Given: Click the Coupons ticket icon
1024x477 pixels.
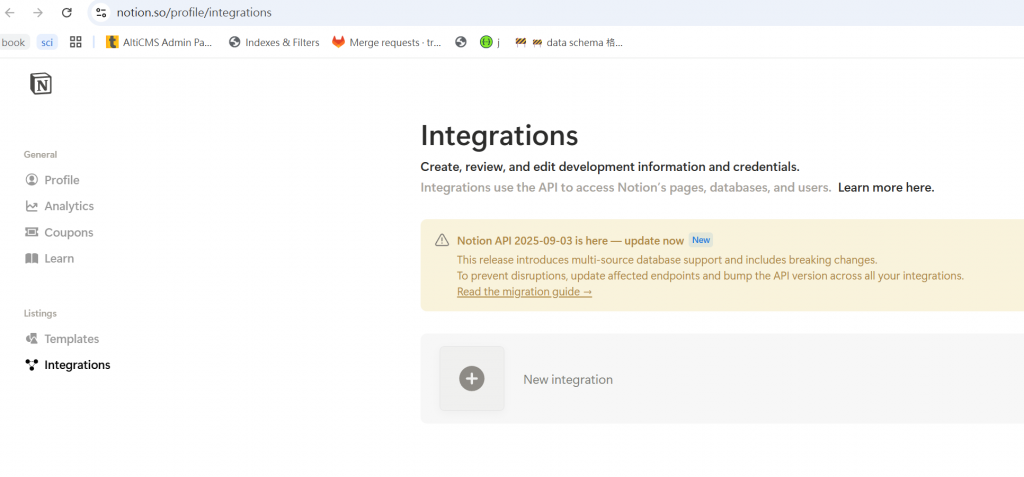Looking at the screenshot, I should pyautogui.click(x=31, y=232).
